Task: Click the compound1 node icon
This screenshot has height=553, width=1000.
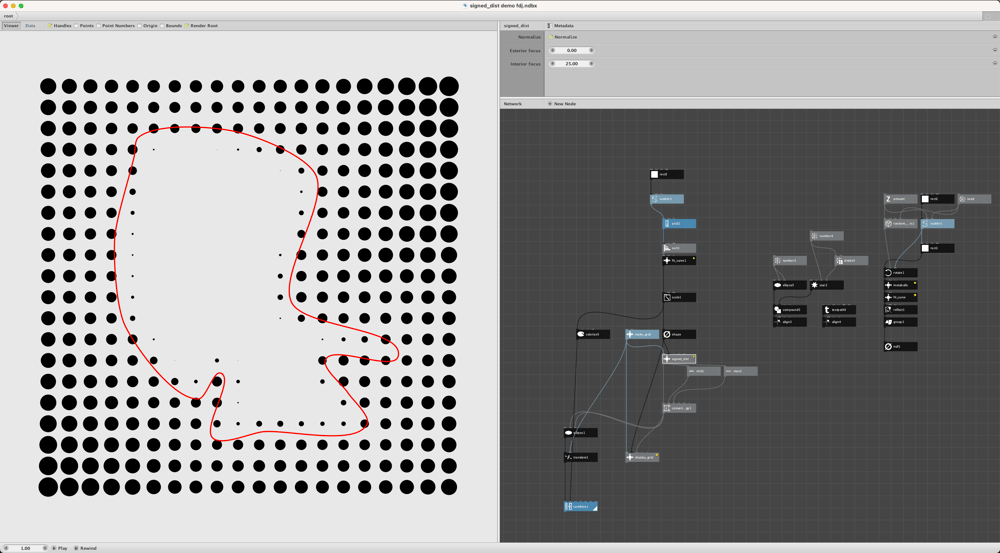Action: (777, 310)
